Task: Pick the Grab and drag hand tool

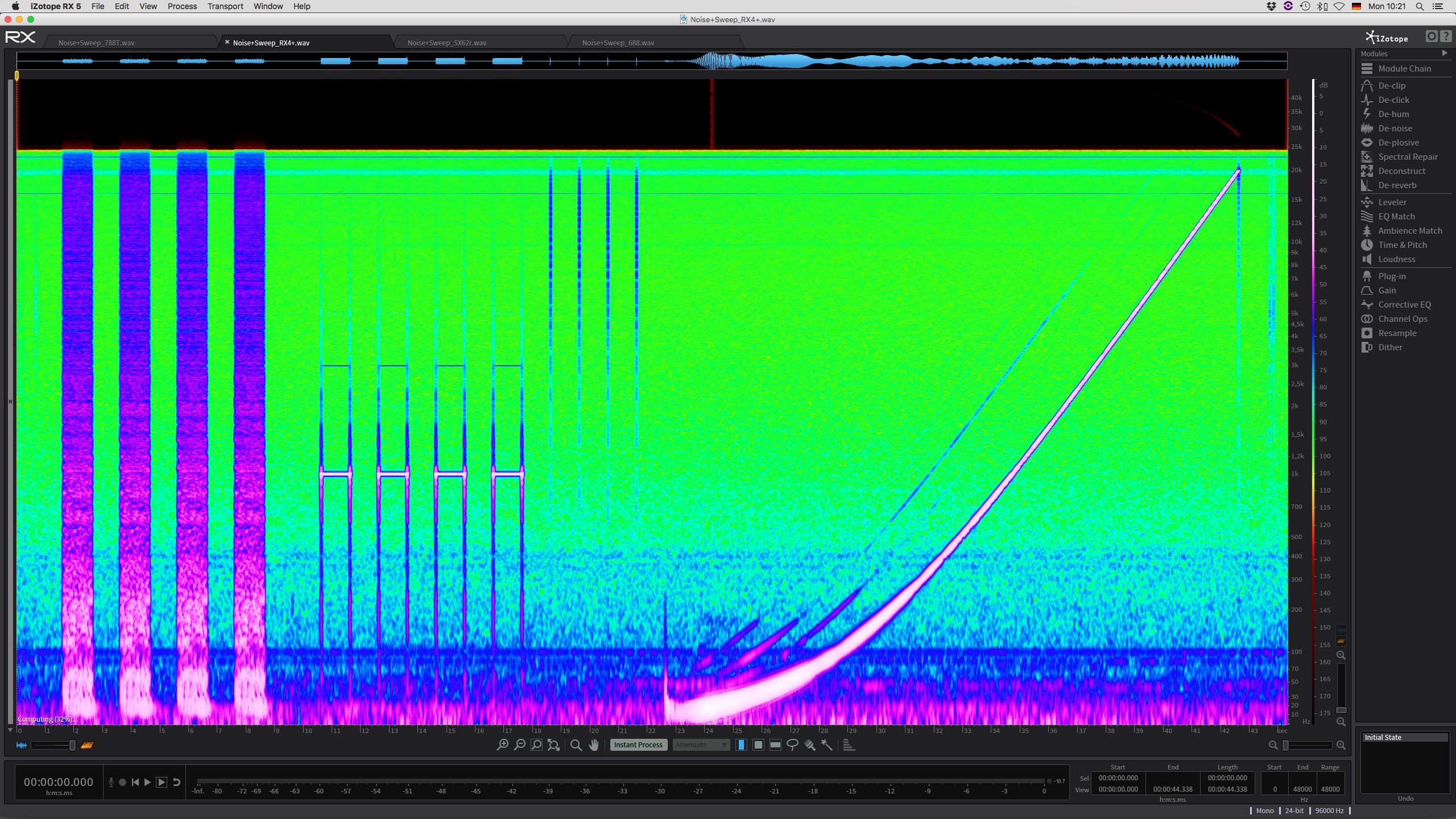Action: [x=594, y=744]
